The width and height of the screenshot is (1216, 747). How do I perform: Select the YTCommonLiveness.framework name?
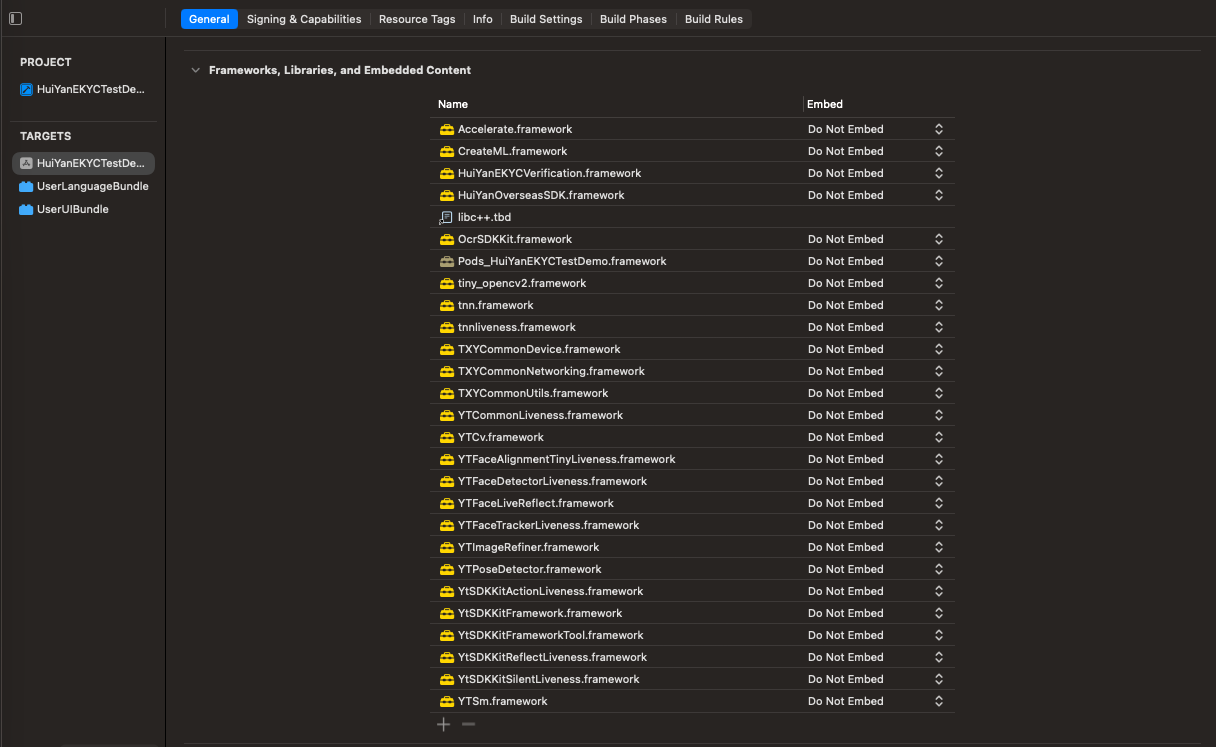click(540, 415)
